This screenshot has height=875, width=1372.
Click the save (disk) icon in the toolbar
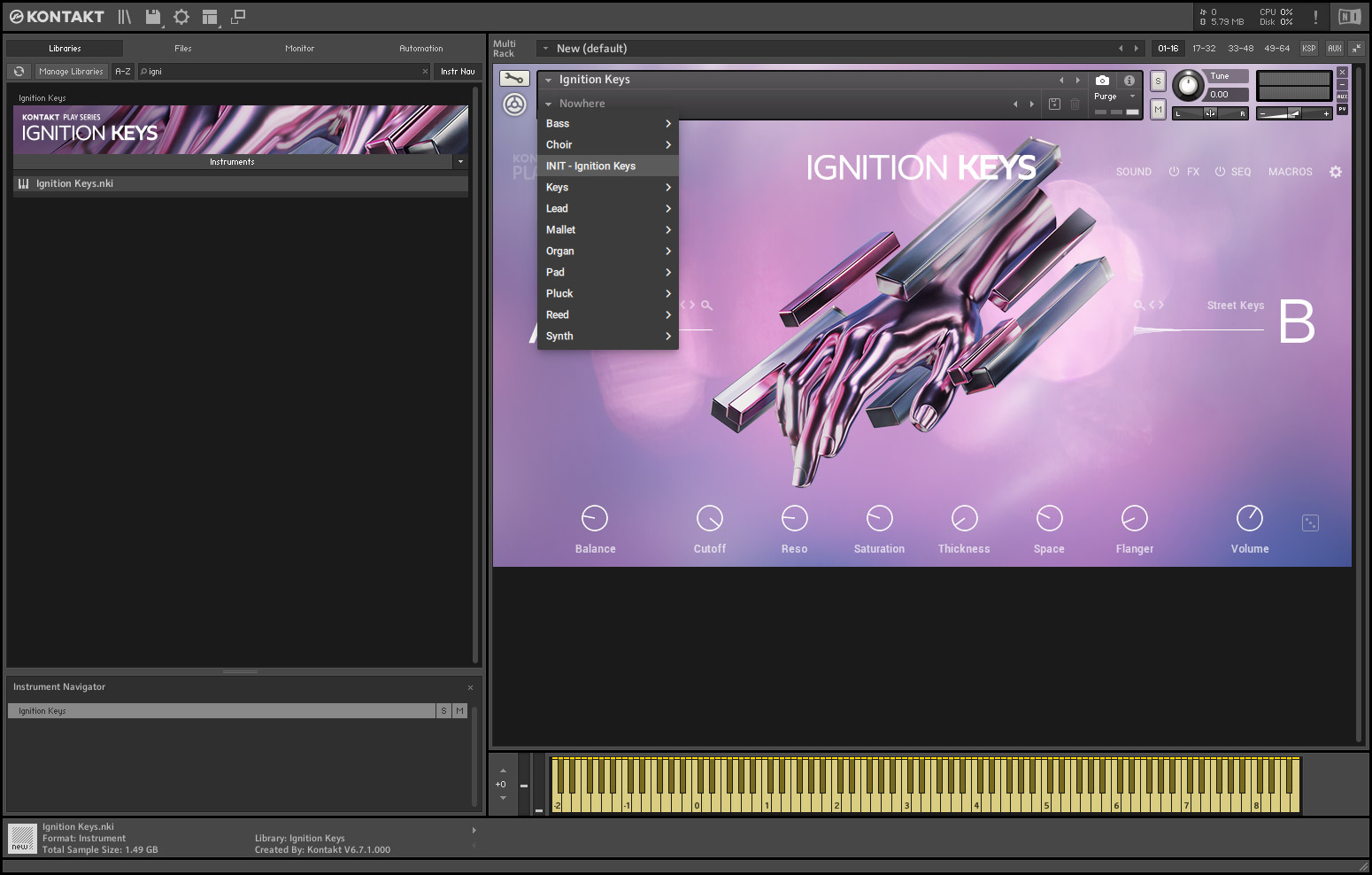coord(151,17)
